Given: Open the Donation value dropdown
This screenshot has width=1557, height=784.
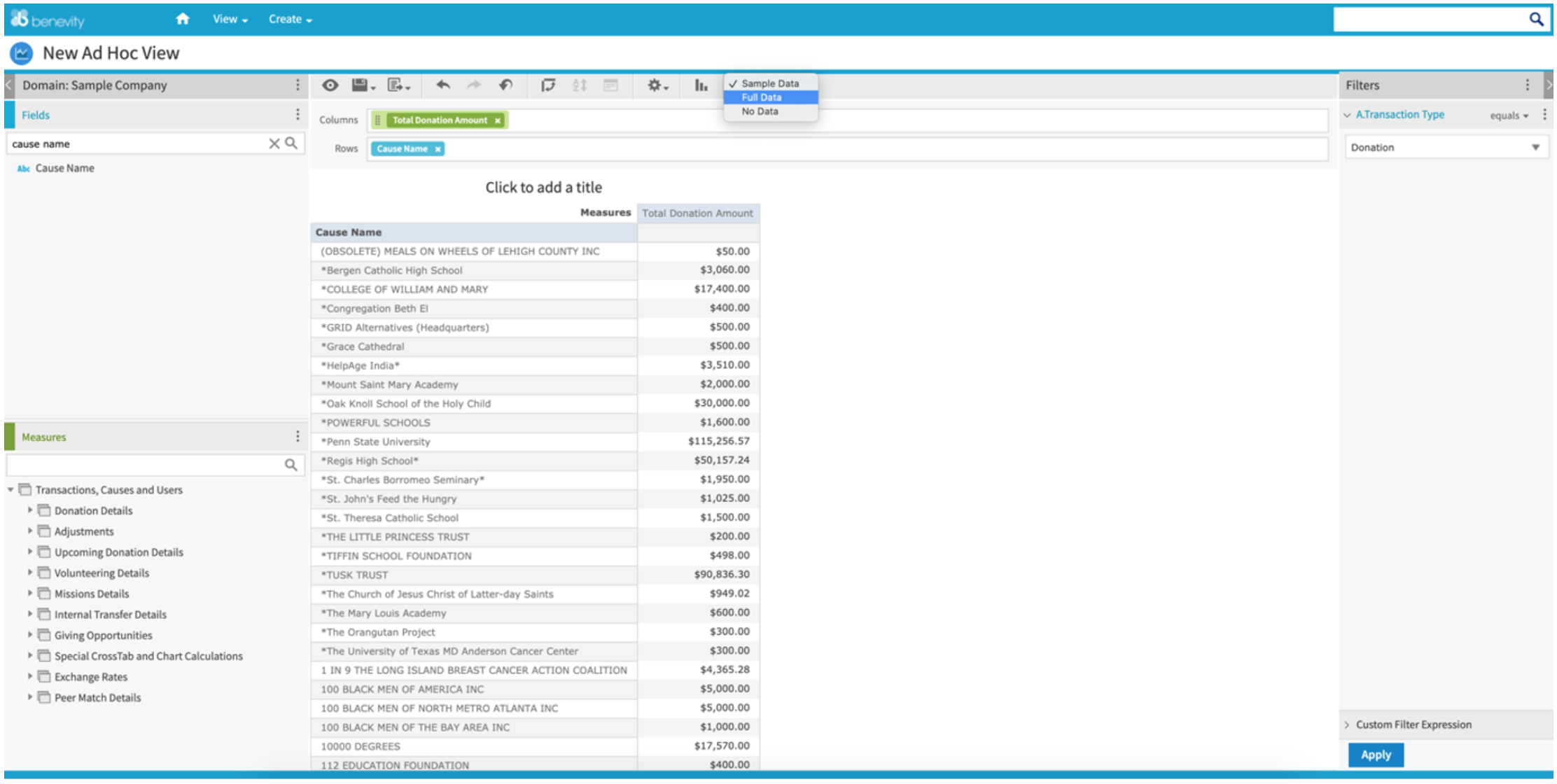Looking at the screenshot, I should [1446, 148].
